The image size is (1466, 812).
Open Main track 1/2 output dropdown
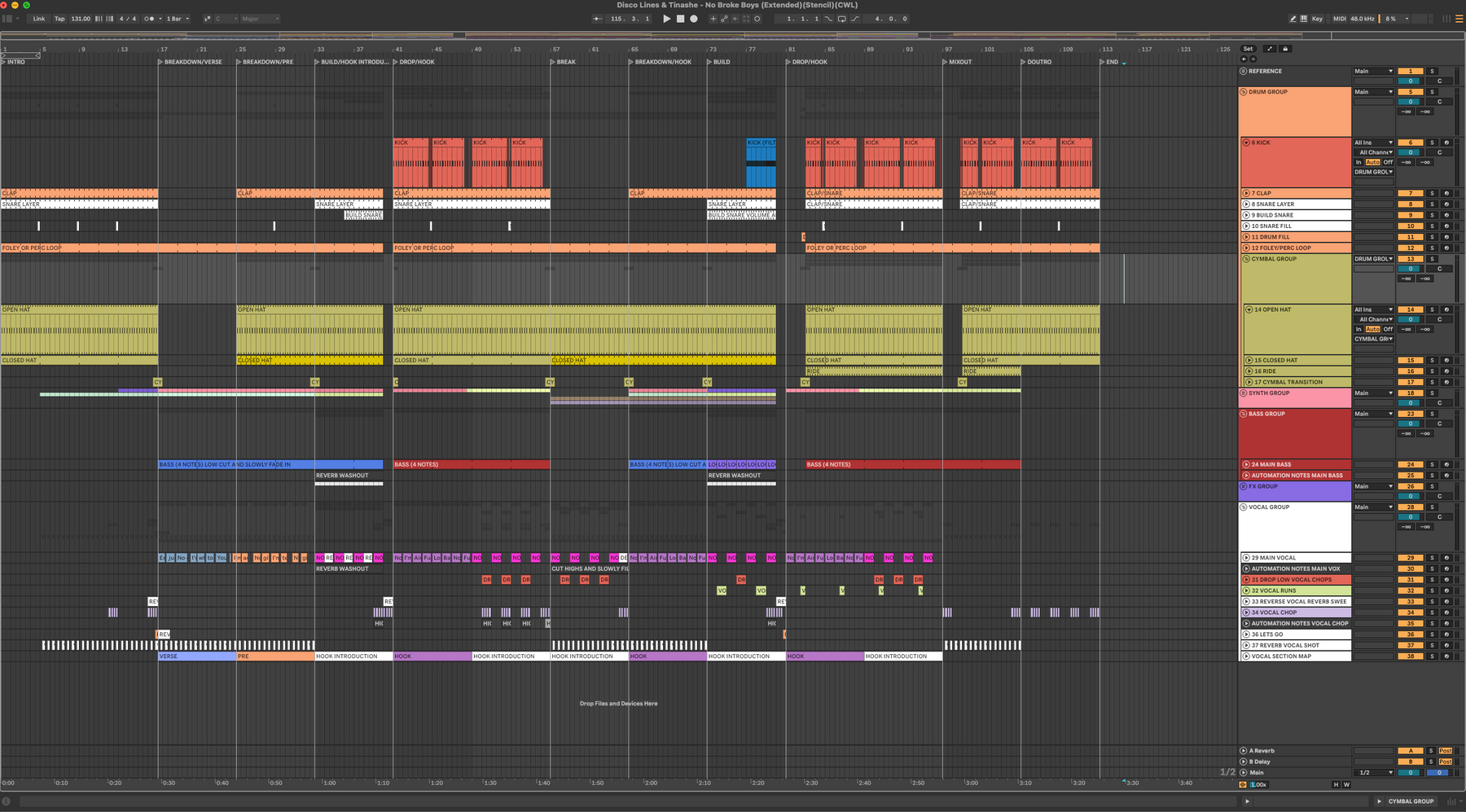[1374, 772]
